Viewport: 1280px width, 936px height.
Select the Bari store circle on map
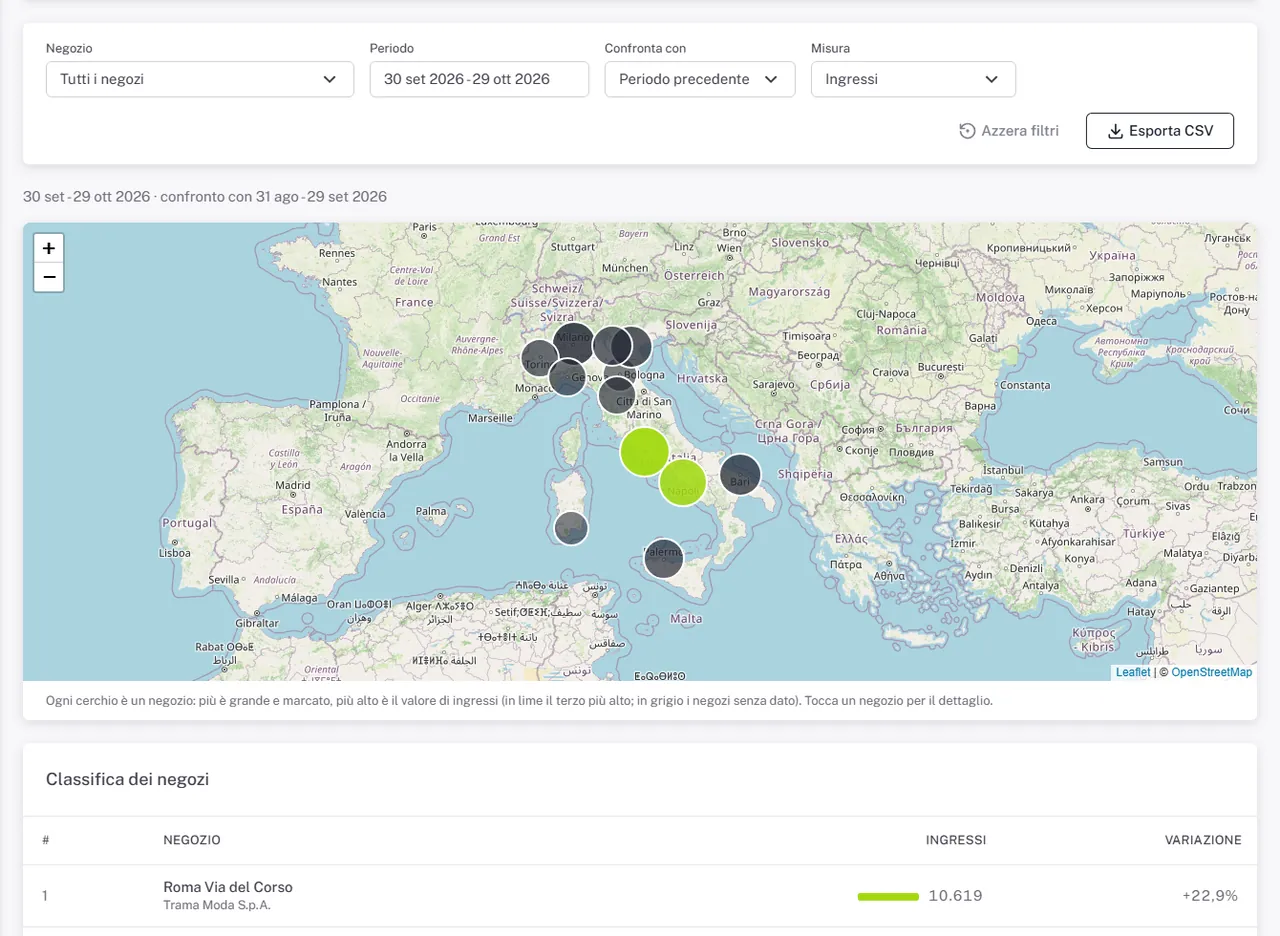(740, 475)
